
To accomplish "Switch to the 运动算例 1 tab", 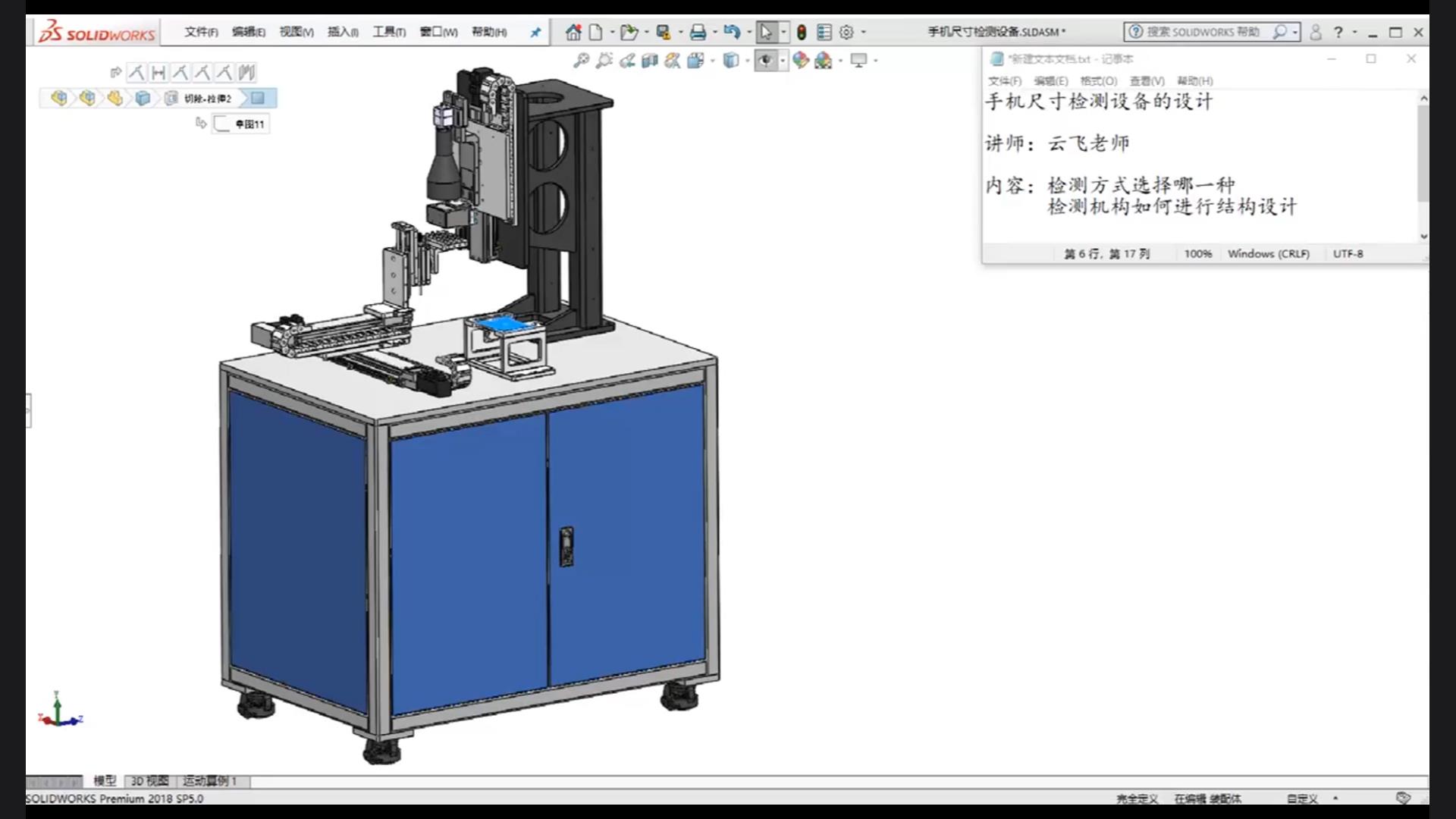I will 210,780.
